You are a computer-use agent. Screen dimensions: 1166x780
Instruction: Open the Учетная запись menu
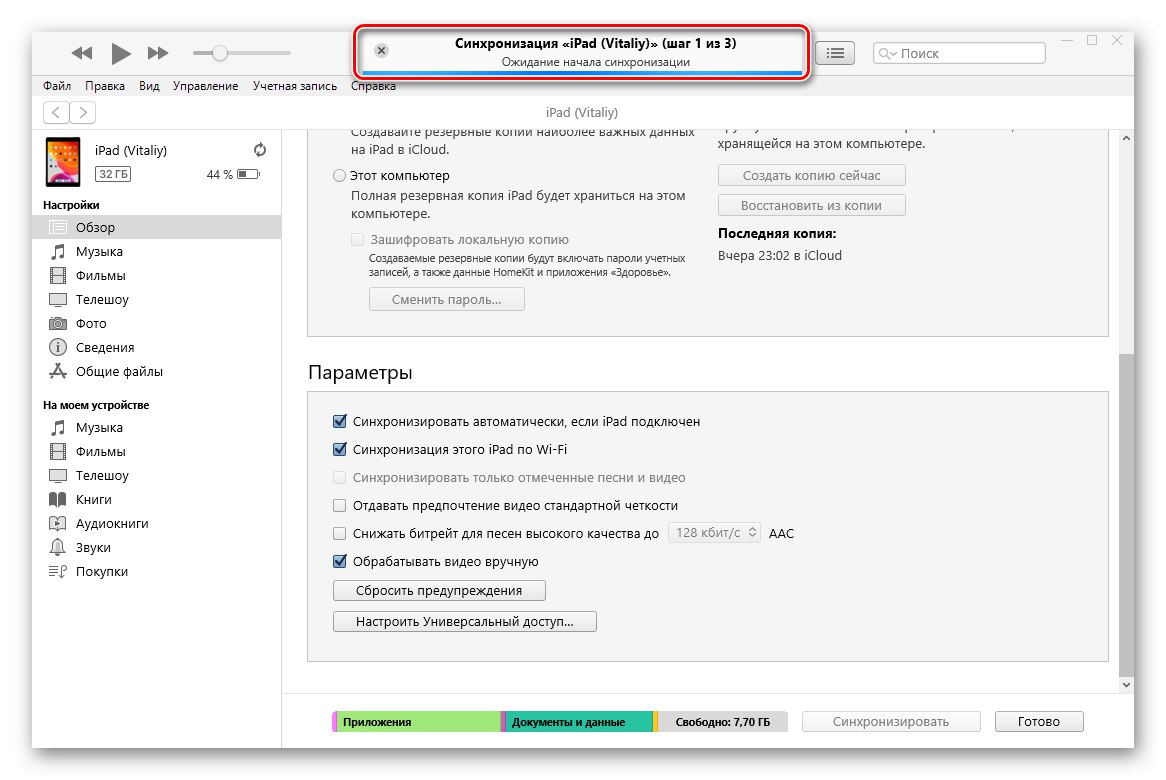pyautogui.click(x=294, y=86)
